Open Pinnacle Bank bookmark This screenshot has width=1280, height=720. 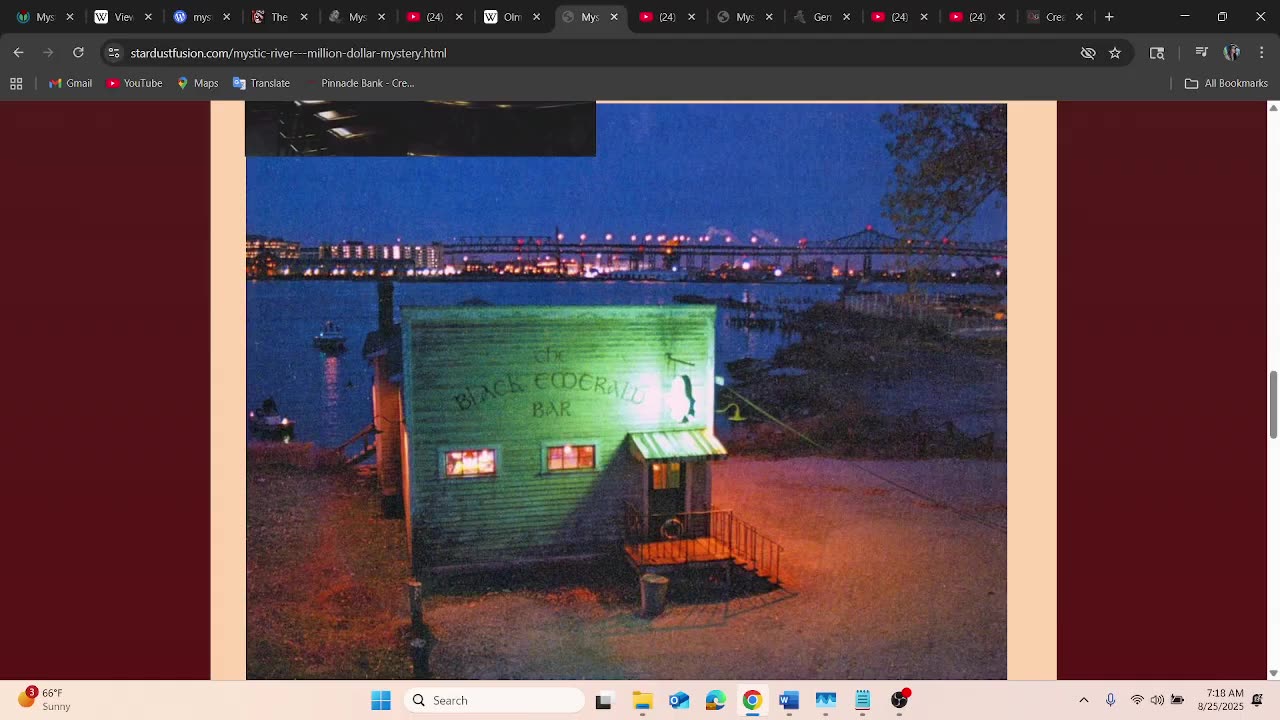tap(358, 83)
